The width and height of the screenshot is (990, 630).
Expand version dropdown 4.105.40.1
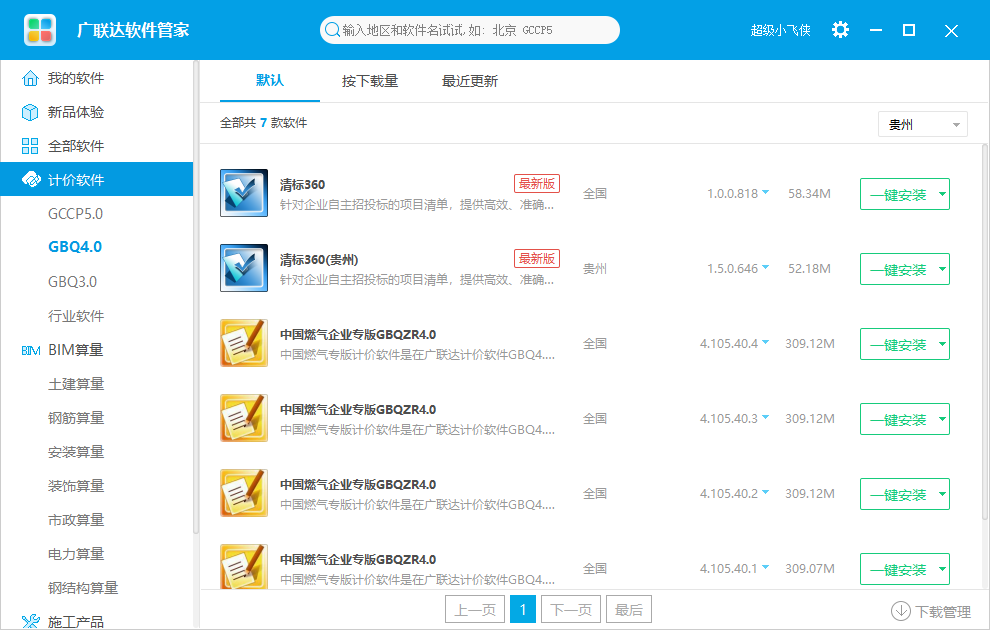765,568
